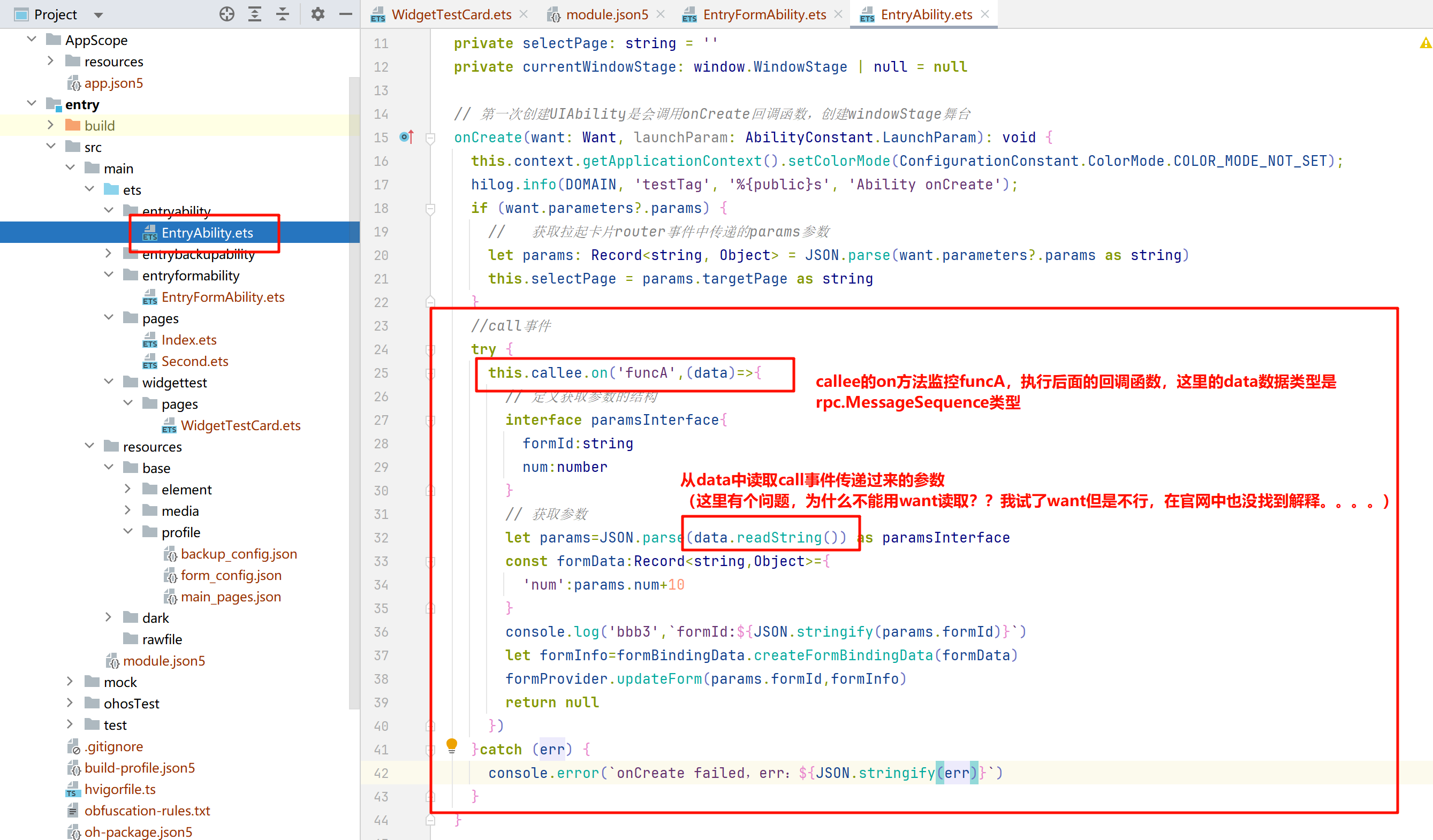1433x840 pixels.
Task: Toggle fold marker at line 33 formData
Action: [x=430, y=561]
